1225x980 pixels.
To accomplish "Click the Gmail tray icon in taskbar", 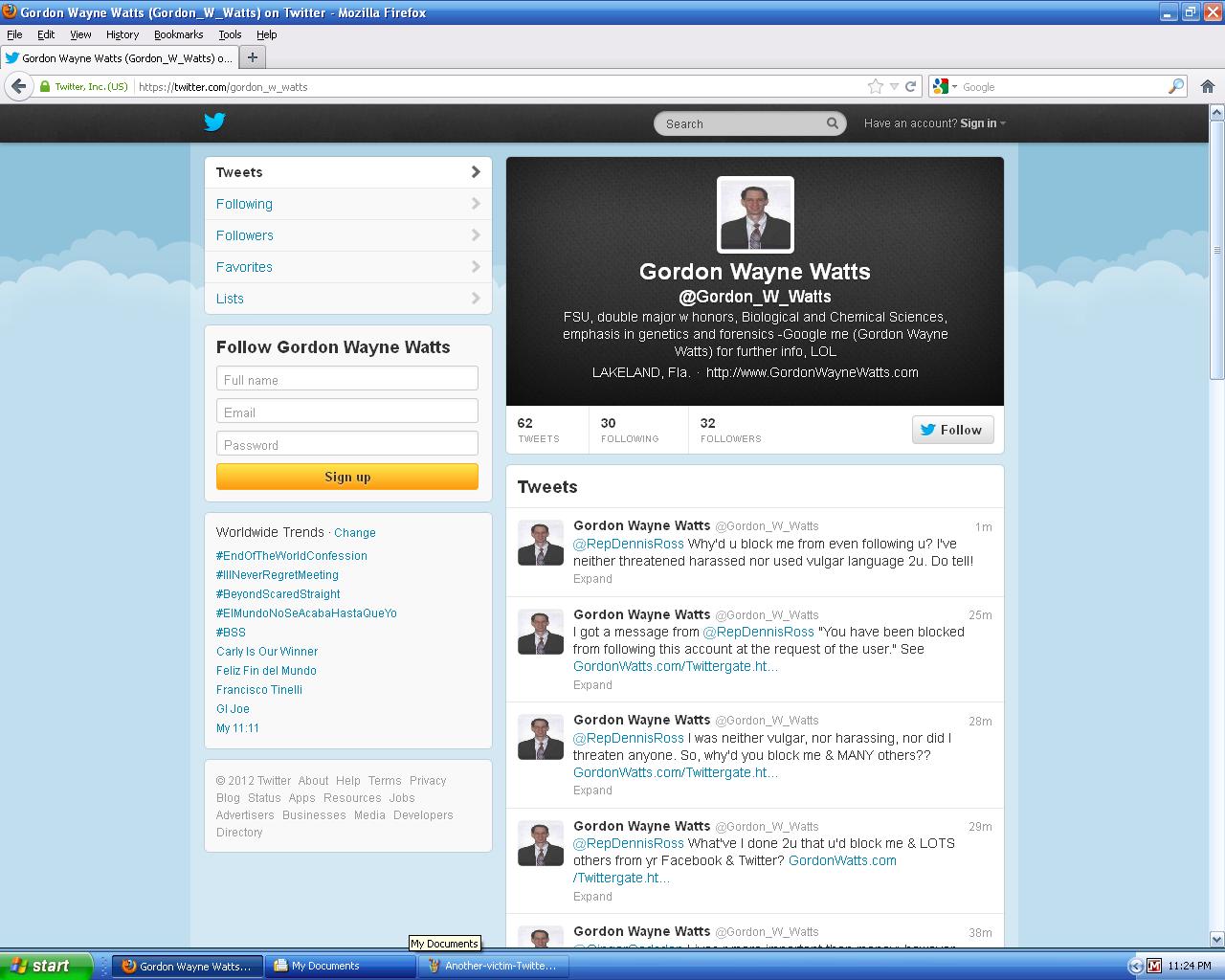I will (1154, 966).
